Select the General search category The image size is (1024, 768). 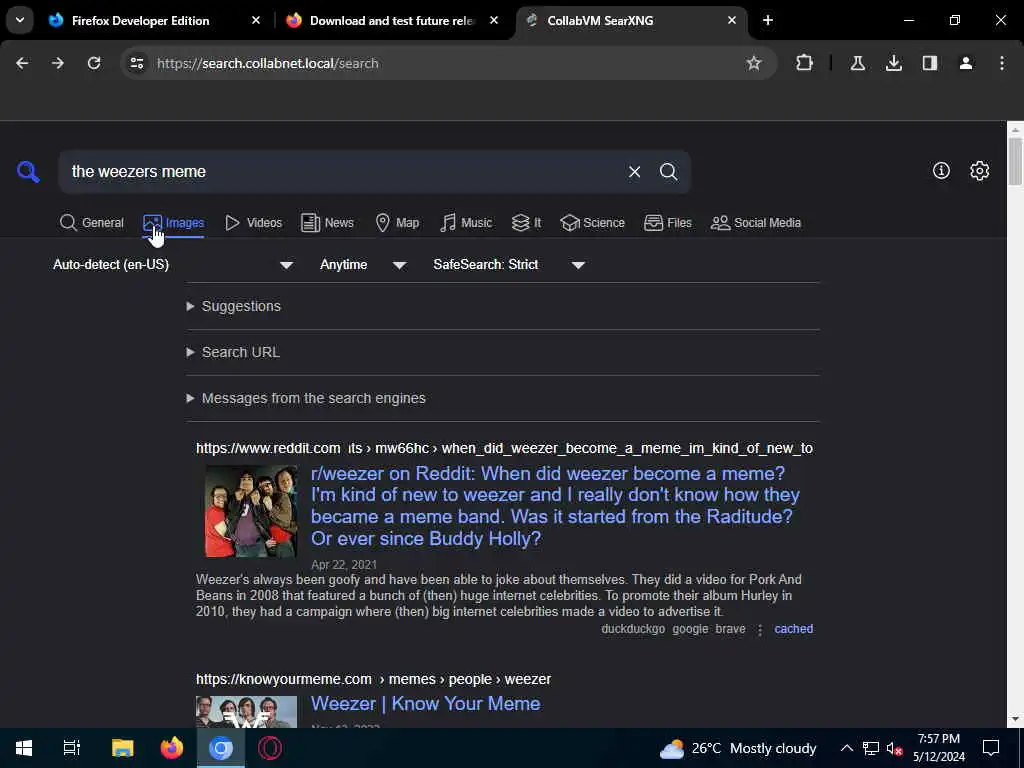(91, 223)
